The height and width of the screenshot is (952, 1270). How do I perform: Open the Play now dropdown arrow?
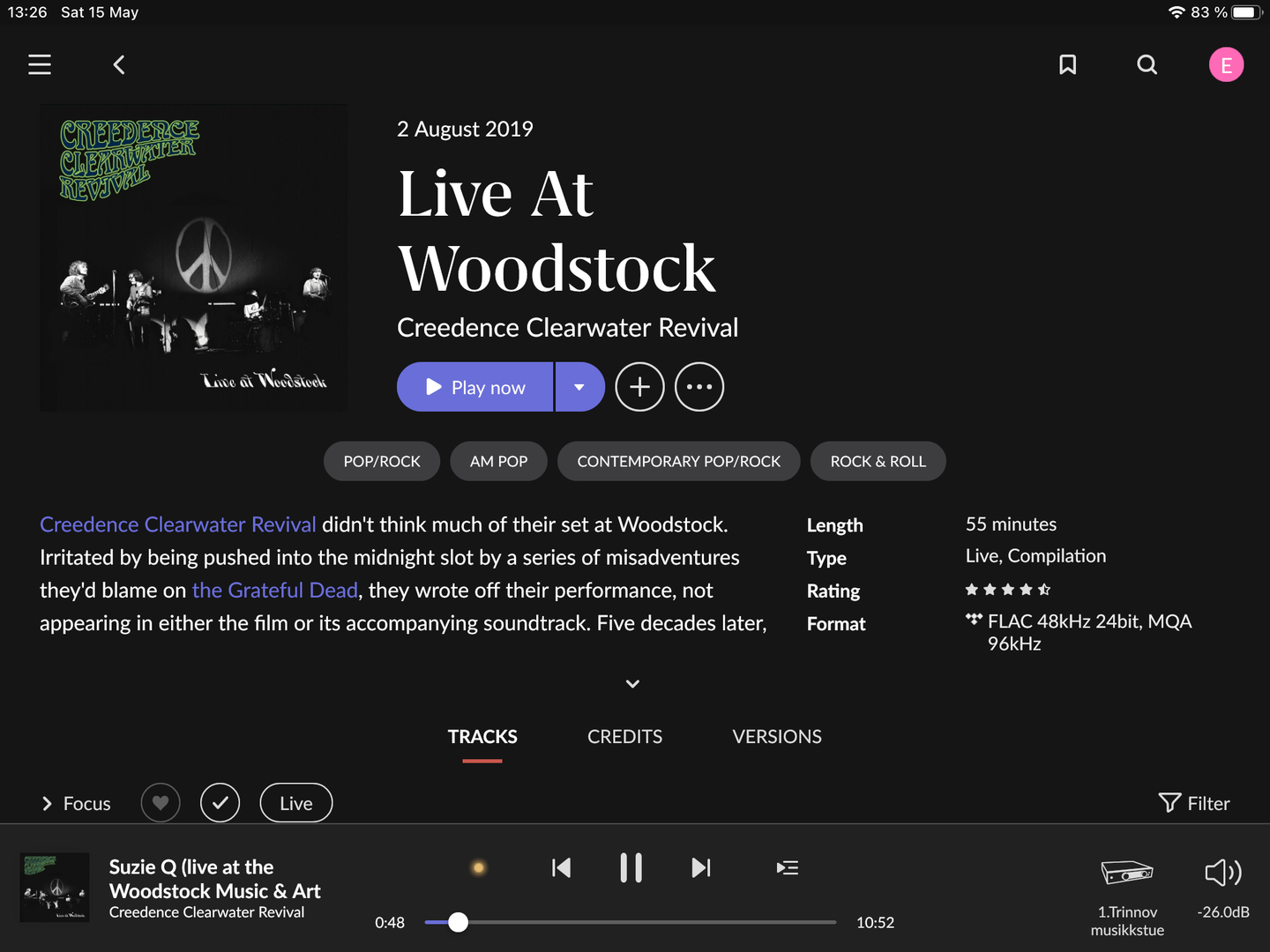click(x=579, y=387)
